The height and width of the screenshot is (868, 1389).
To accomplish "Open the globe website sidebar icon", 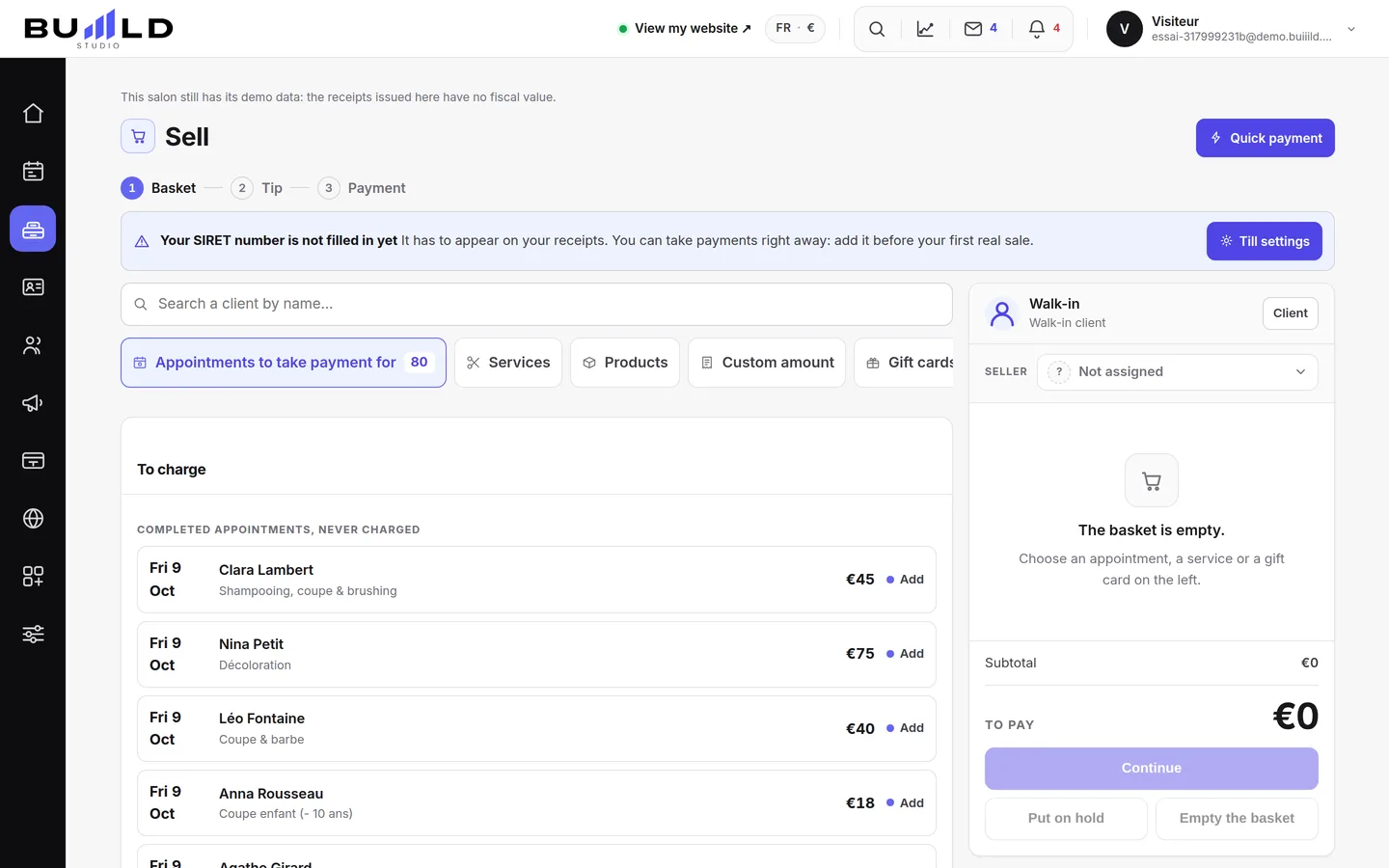I will [x=33, y=519].
